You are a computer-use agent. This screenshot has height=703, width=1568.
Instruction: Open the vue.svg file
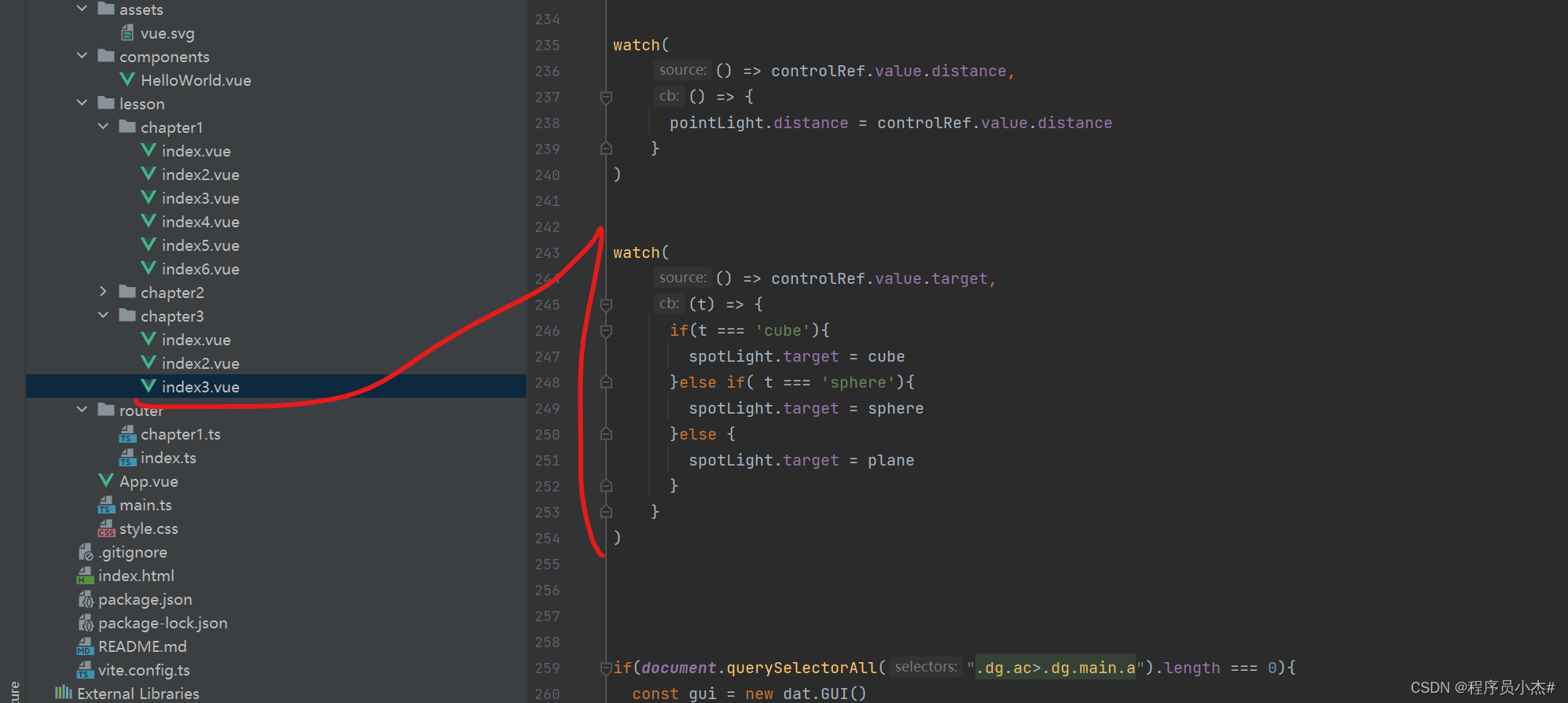pos(167,33)
